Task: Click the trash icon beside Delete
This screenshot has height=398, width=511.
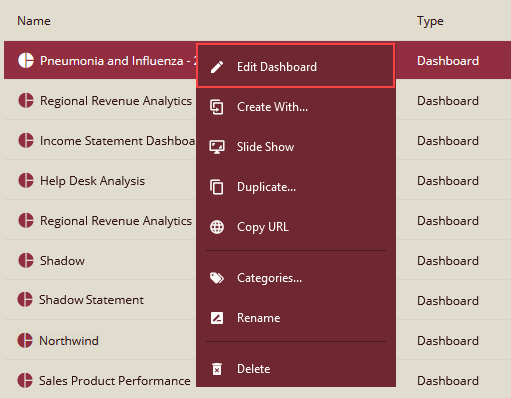Action: tap(217, 369)
